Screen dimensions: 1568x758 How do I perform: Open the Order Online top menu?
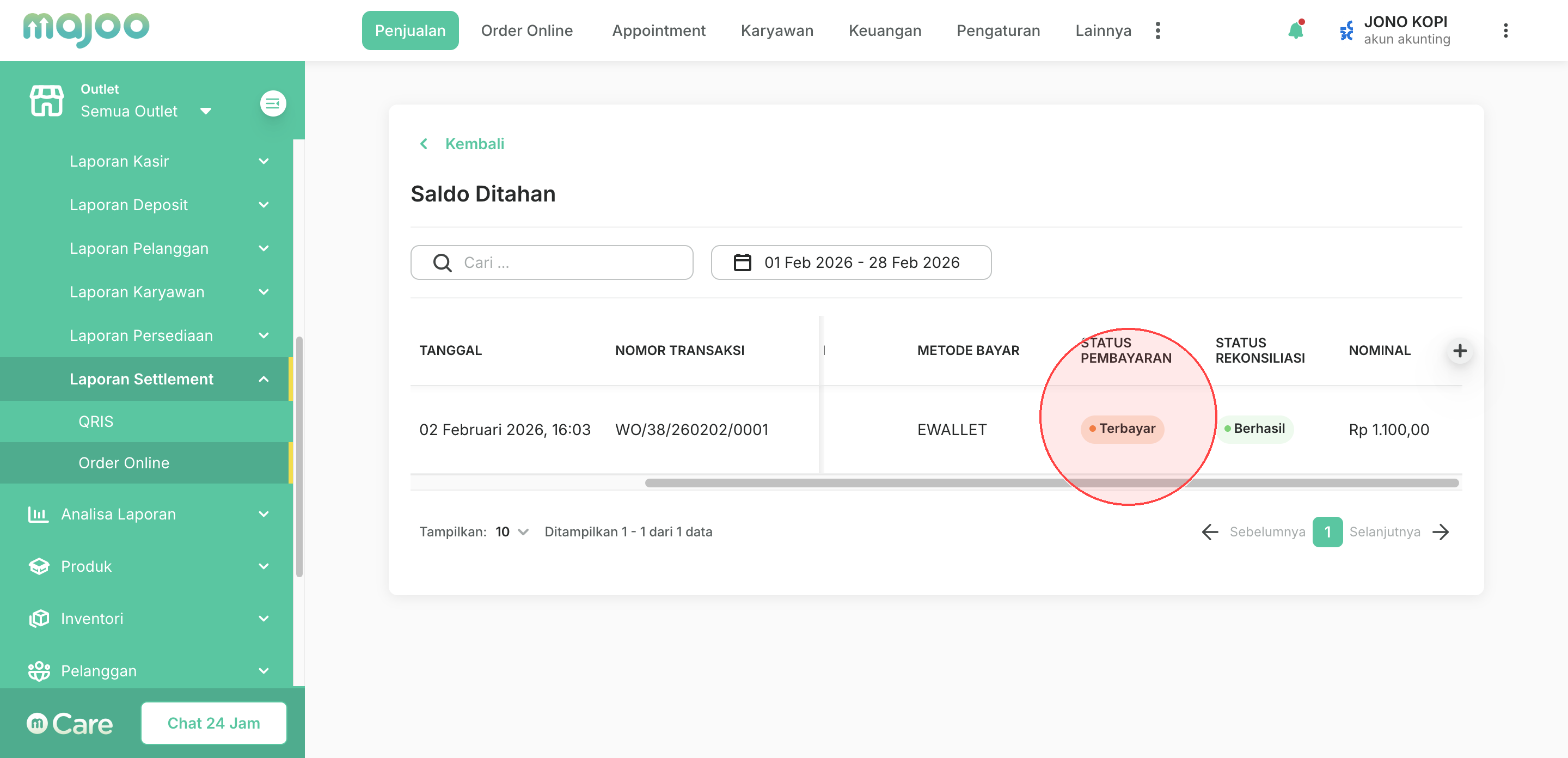(x=526, y=30)
